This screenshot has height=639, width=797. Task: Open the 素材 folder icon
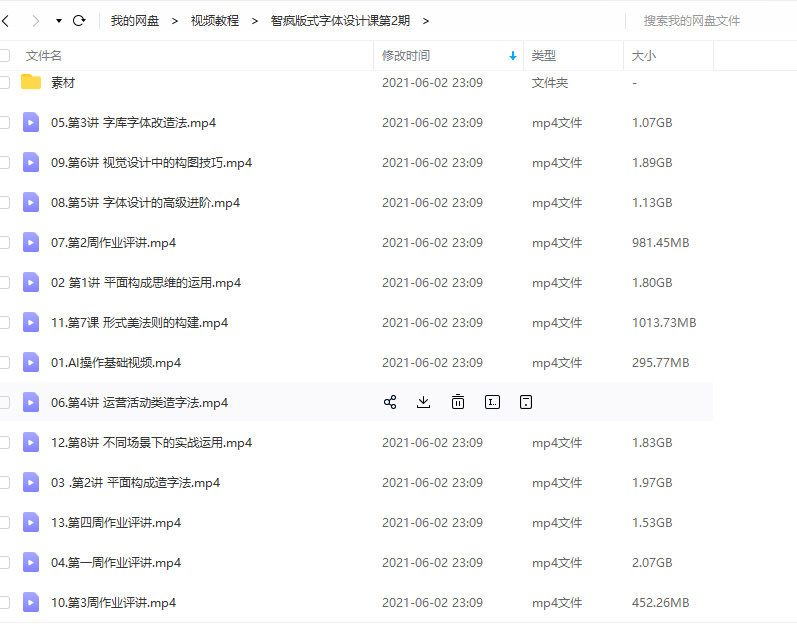point(31,82)
